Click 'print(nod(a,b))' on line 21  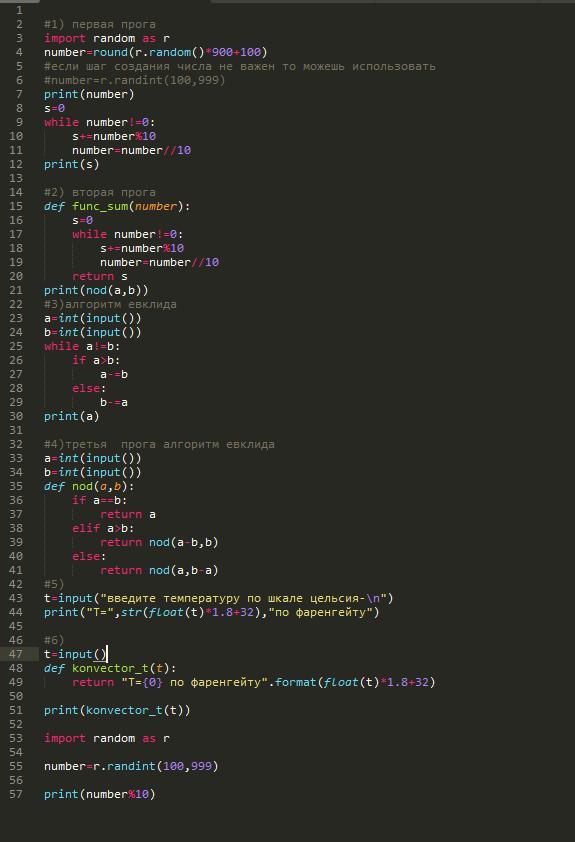click(96, 291)
